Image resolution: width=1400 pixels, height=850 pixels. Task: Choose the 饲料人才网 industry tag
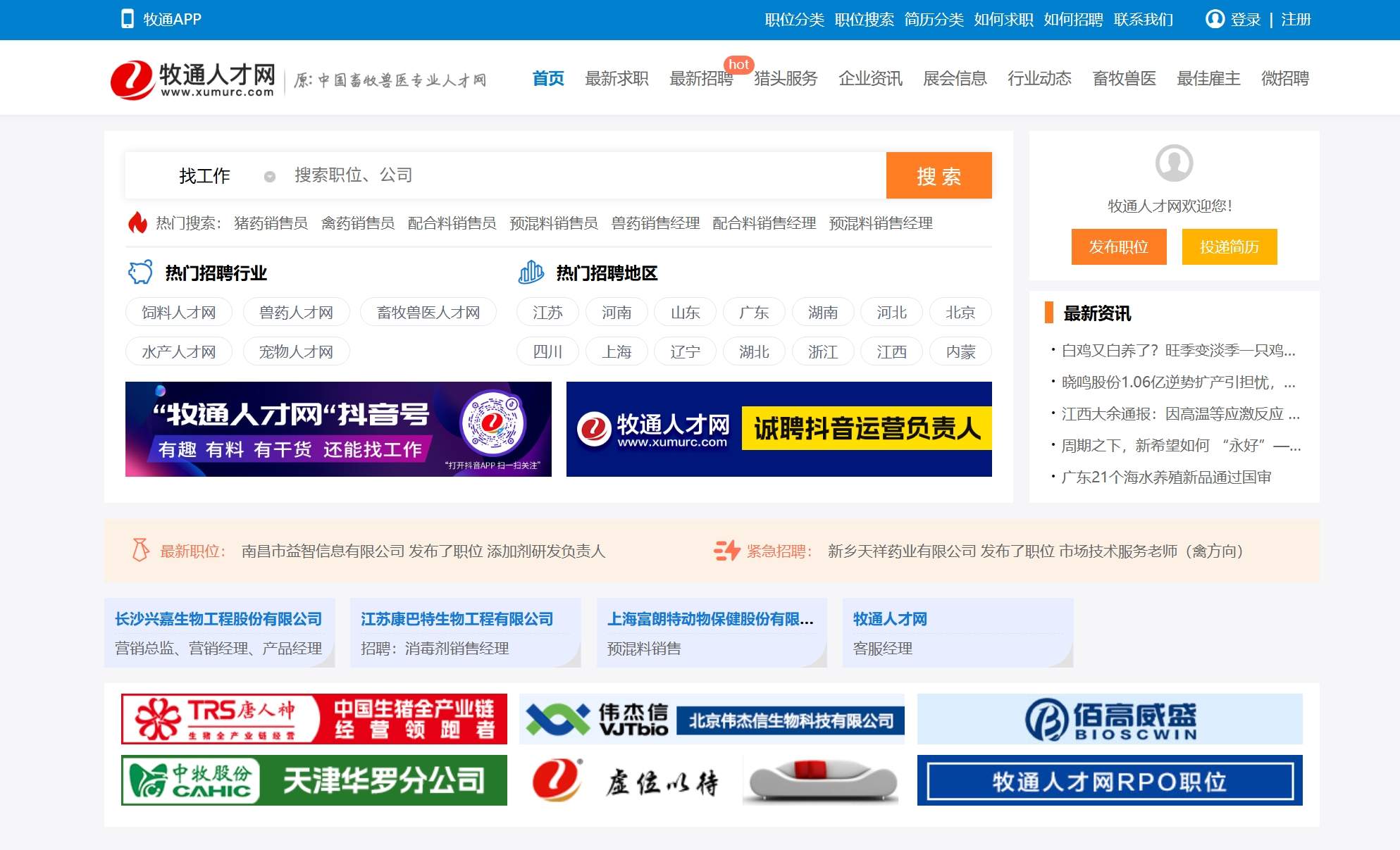coord(179,312)
